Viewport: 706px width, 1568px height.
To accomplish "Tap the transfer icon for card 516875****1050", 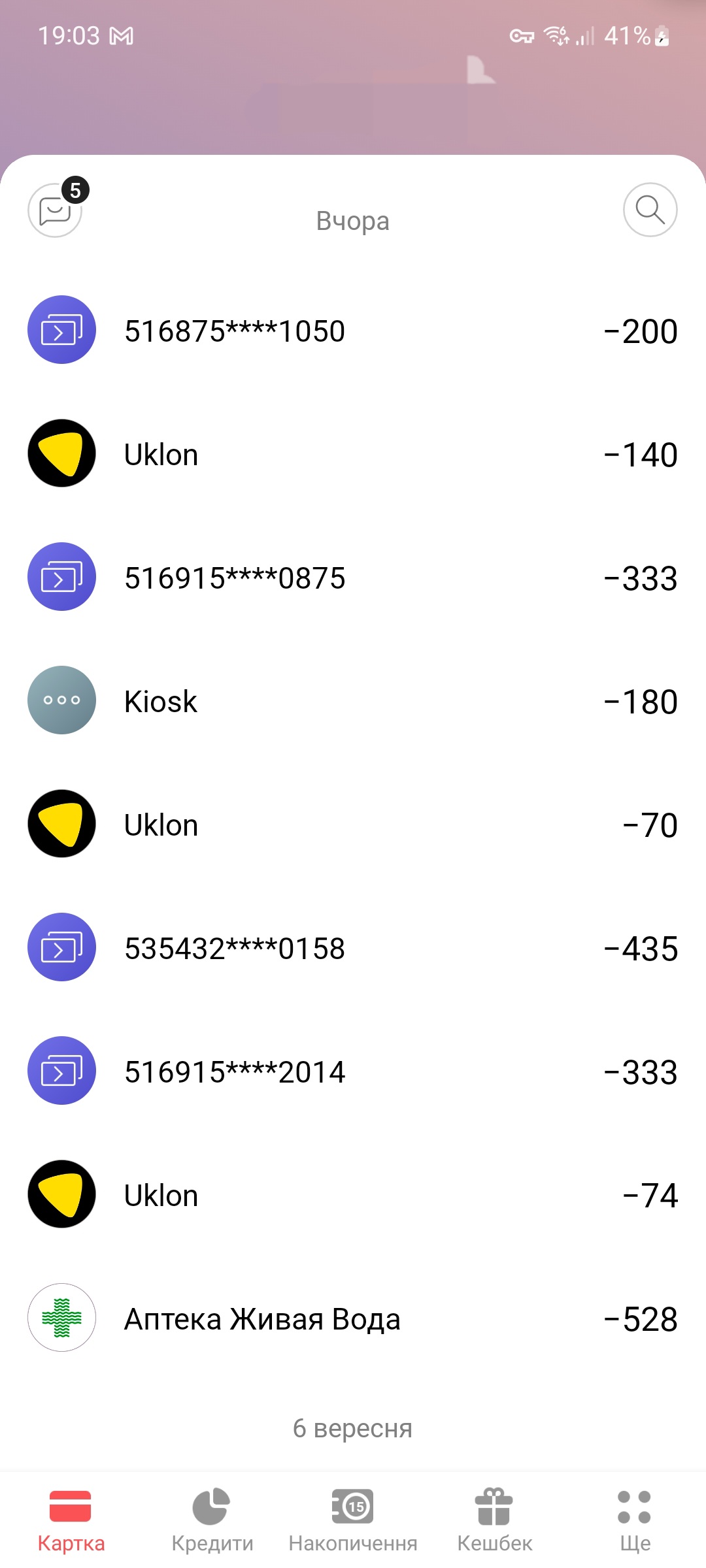I will (x=61, y=330).
